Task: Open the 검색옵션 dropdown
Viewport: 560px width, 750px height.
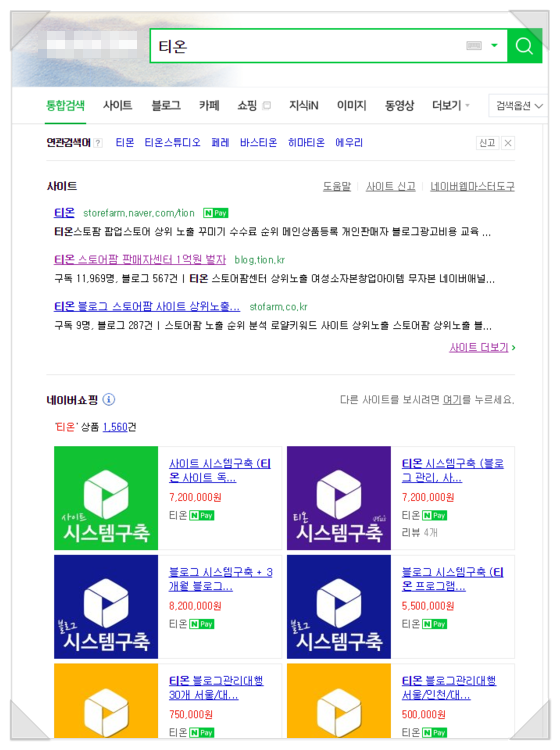Action: [x=519, y=106]
